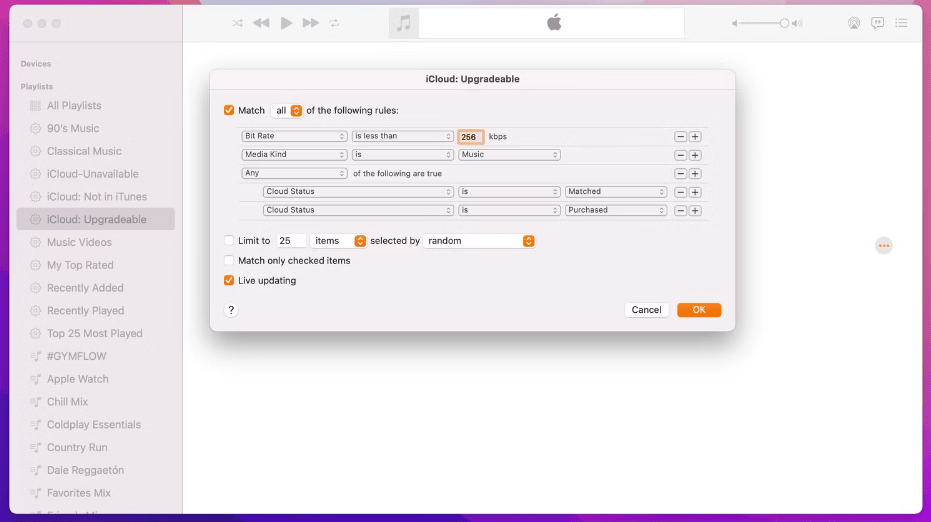Select Recently Played playlist
931x522 pixels.
pos(96,311)
